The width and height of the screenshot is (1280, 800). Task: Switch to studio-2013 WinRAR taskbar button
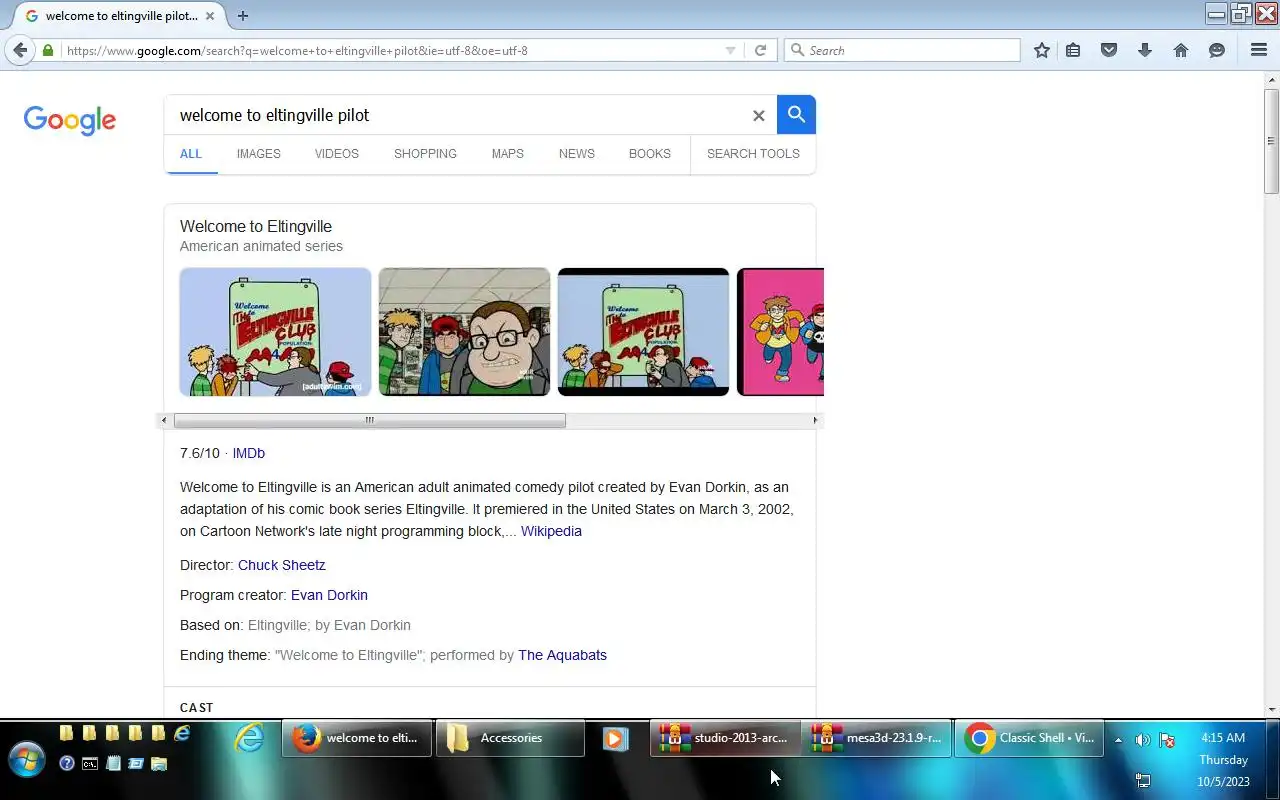coord(725,738)
